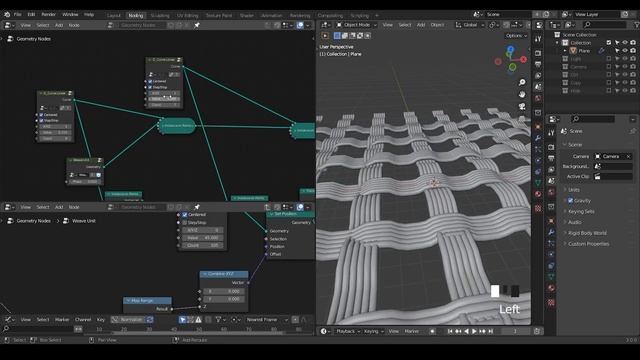Click the blue Z axis on gizmo
640x360 pixels.
[x=510, y=49]
